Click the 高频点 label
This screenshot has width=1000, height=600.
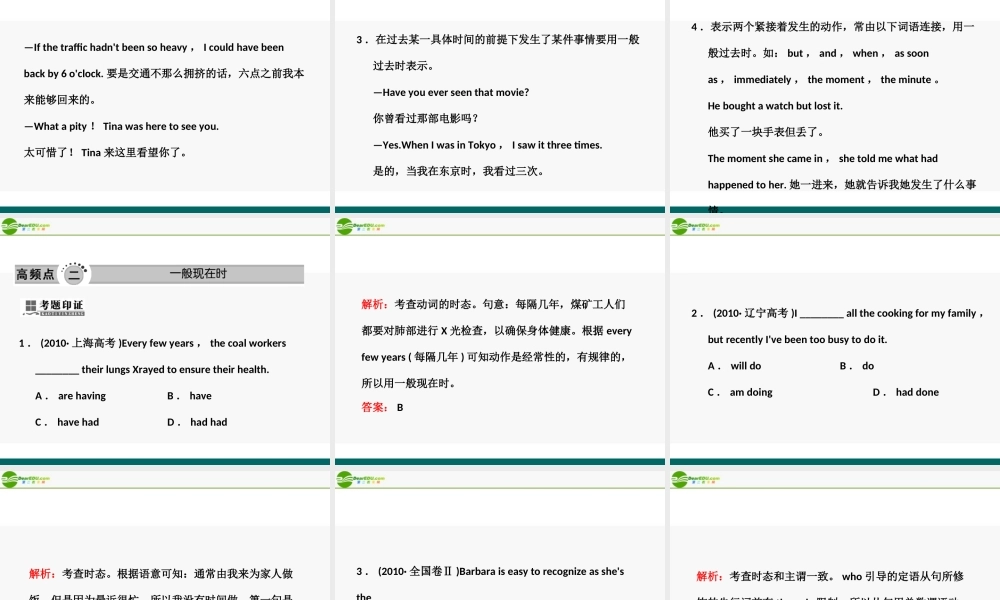(x=35, y=274)
